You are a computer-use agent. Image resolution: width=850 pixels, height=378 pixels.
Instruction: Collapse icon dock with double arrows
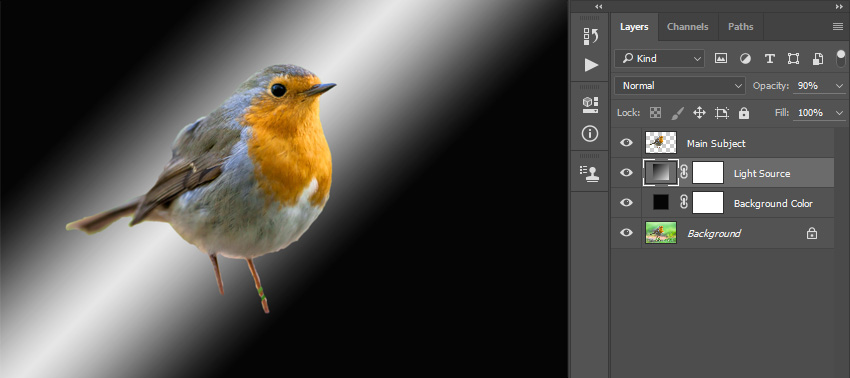(598, 7)
